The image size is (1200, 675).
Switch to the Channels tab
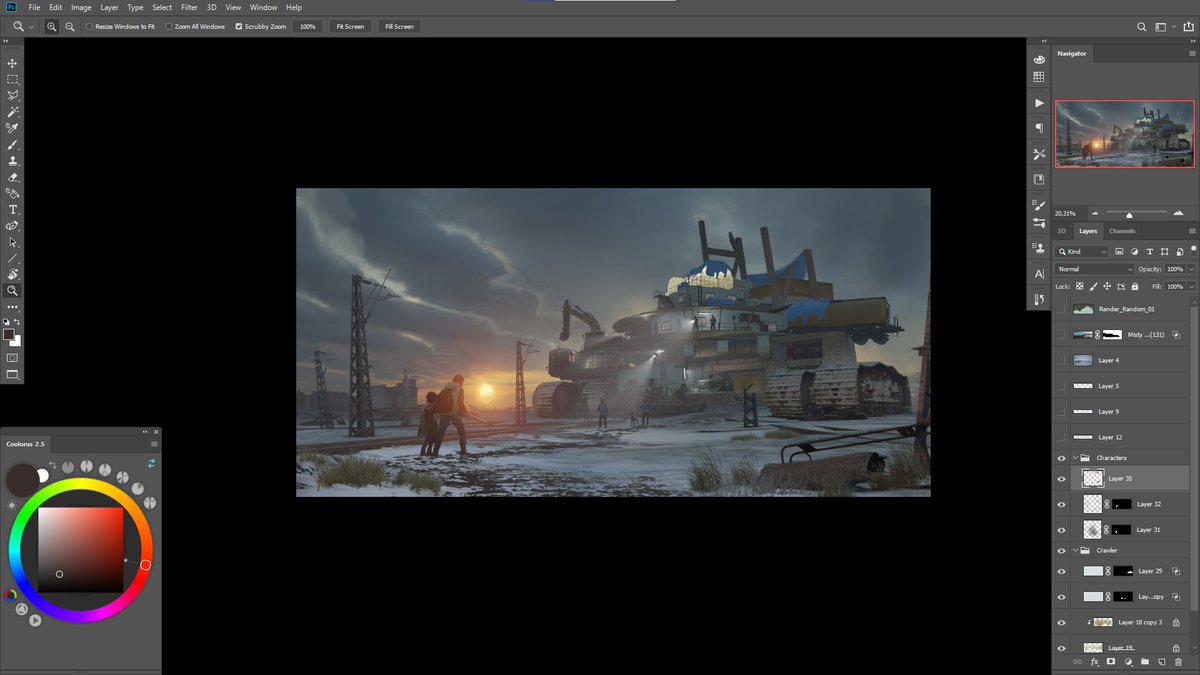[x=1122, y=231]
